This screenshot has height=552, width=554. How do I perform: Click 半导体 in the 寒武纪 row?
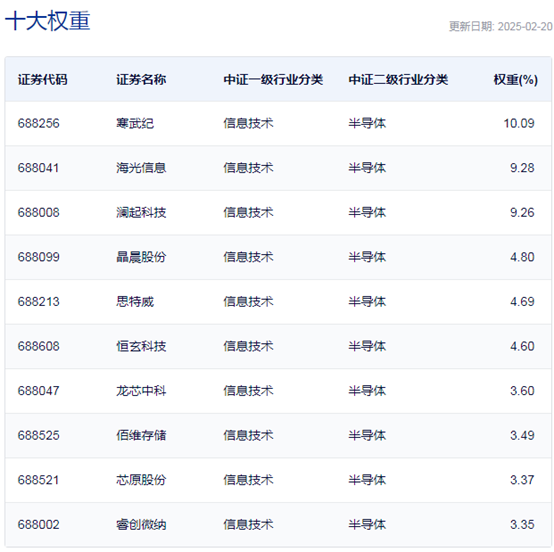coord(367,123)
